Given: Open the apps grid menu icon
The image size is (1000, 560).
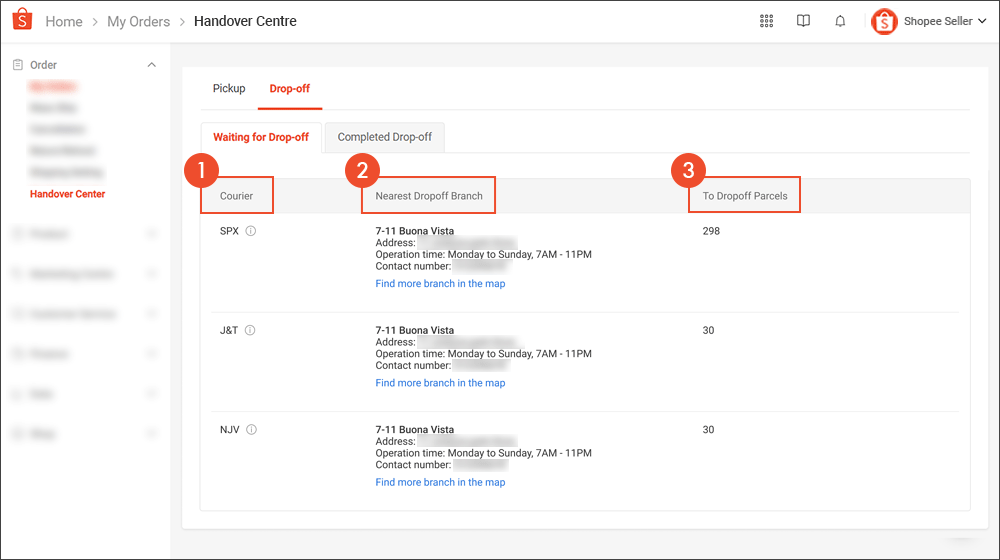Looking at the screenshot, I should click(x=766, y=21).
